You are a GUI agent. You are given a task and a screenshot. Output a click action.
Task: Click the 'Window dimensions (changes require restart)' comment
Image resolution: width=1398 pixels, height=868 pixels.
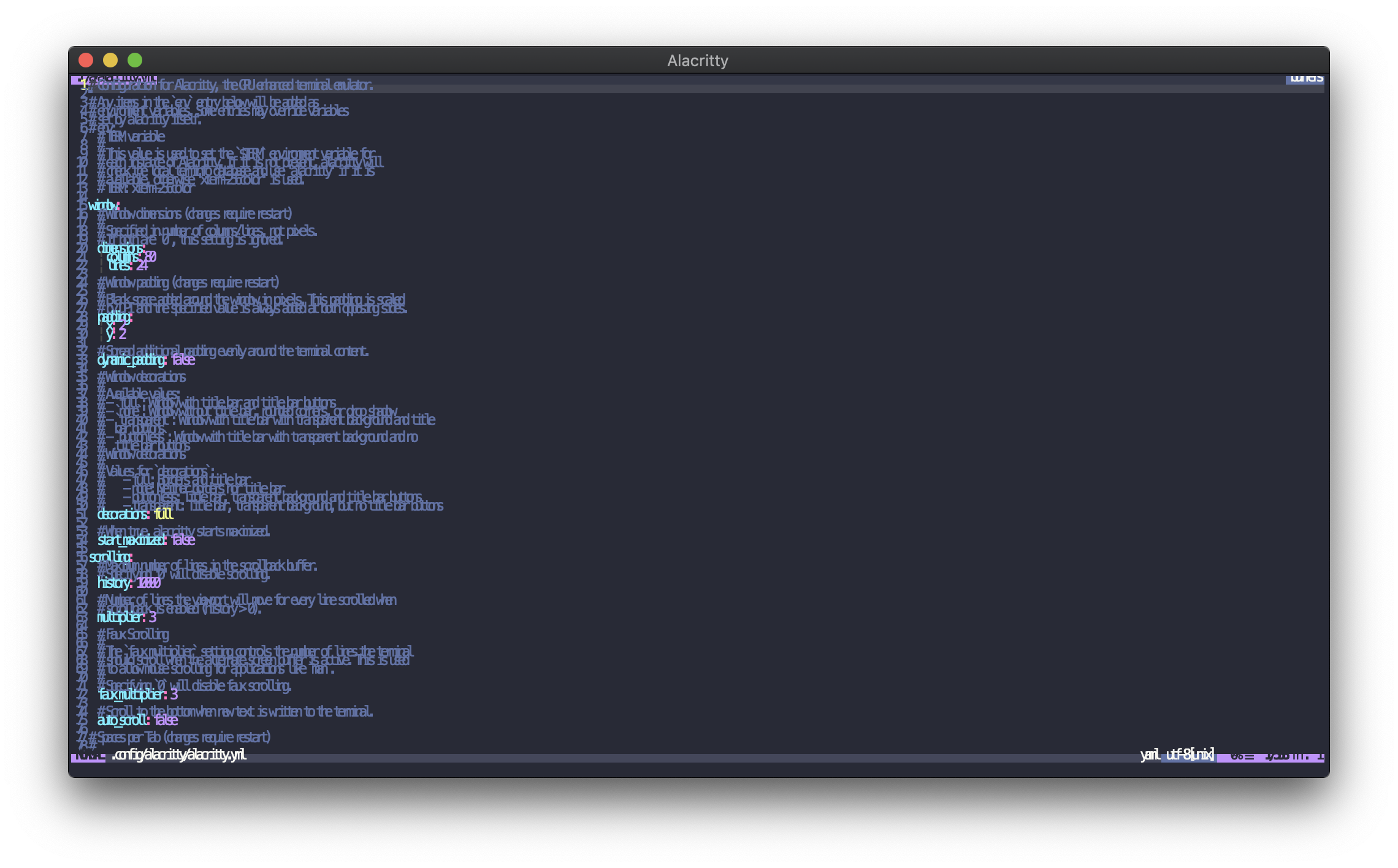coord(195,214)
